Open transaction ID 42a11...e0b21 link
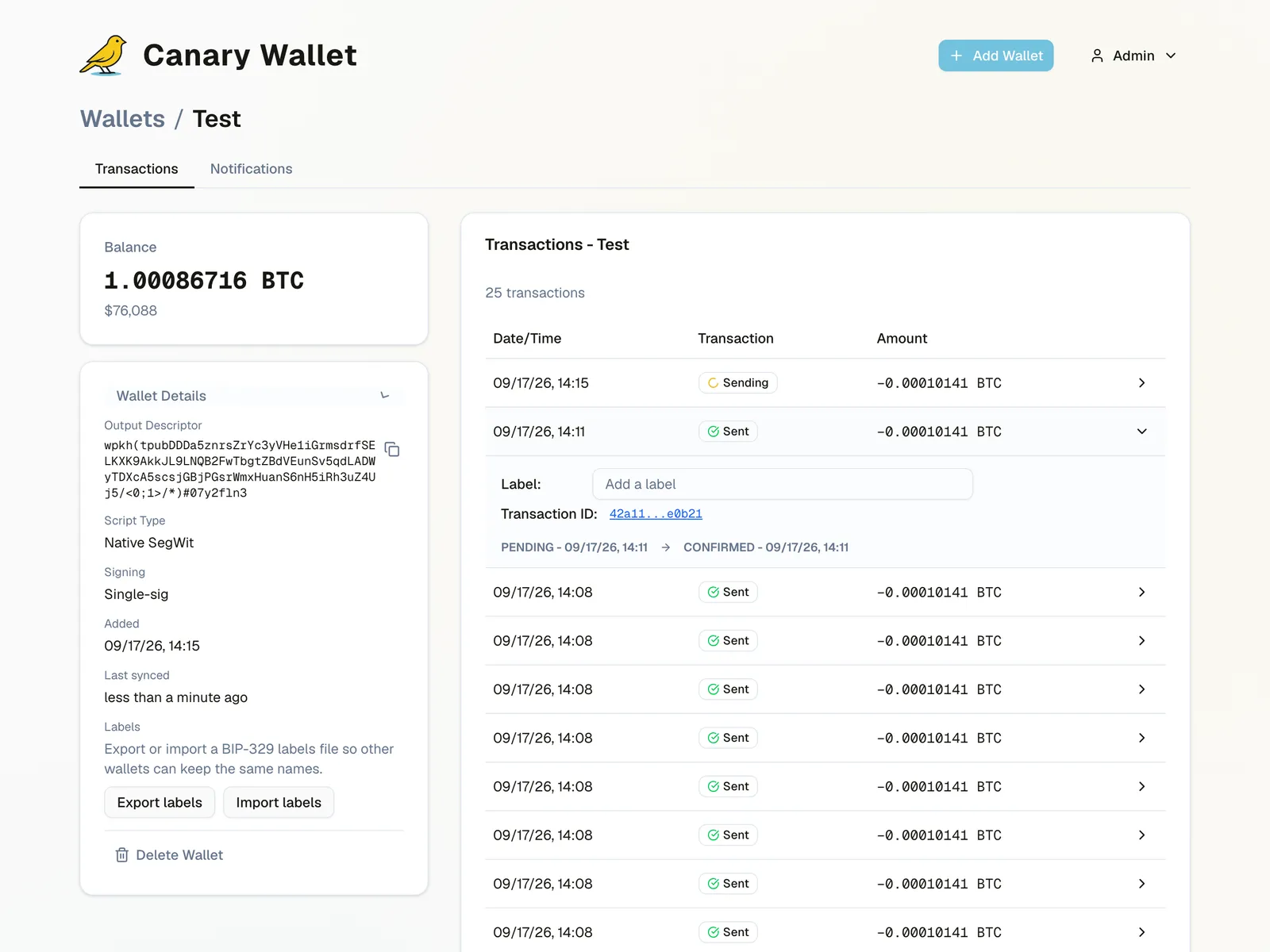The height and width of the screenshot is (952, 1270). point(656,514)
